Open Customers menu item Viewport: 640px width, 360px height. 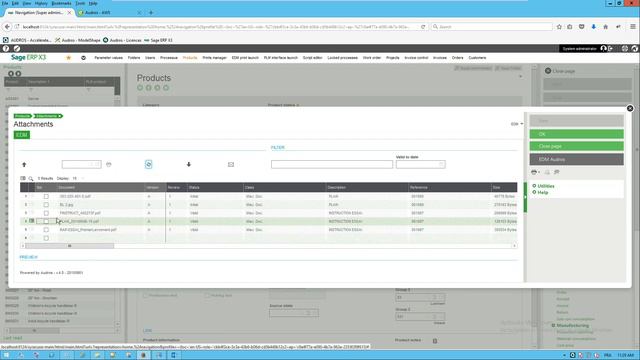477,58
